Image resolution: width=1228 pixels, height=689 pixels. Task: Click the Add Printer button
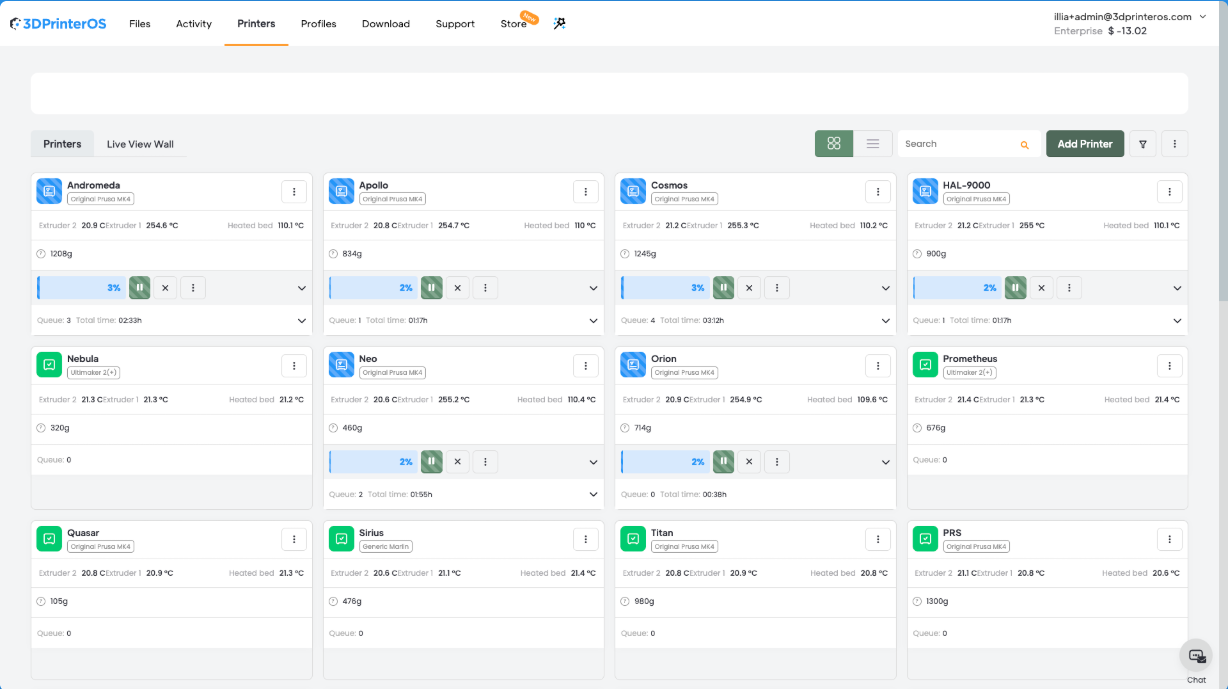1085,144
